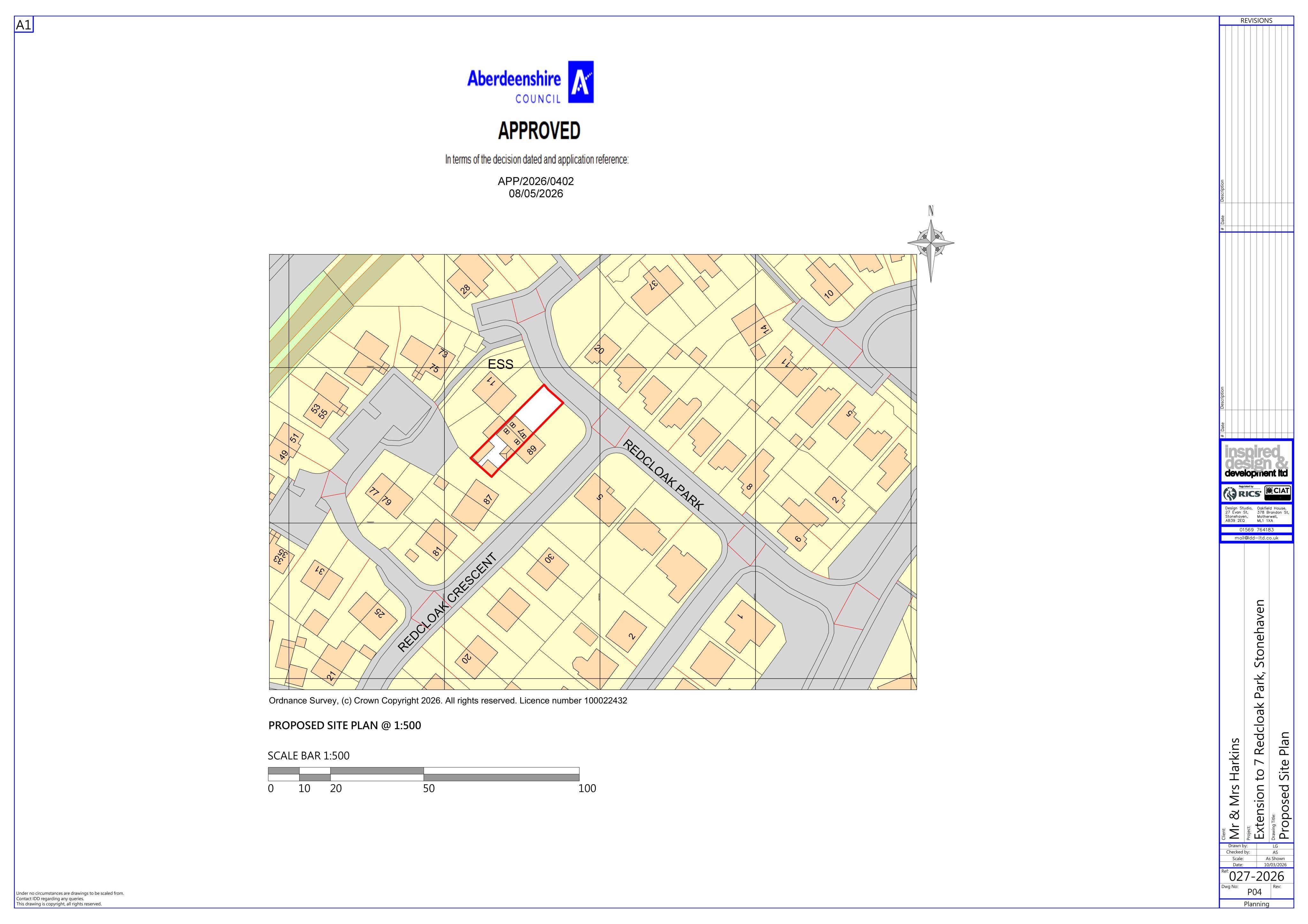1308x924 pixels.
Task: Click house number 89 on map
Action: [x=531, y=450]
